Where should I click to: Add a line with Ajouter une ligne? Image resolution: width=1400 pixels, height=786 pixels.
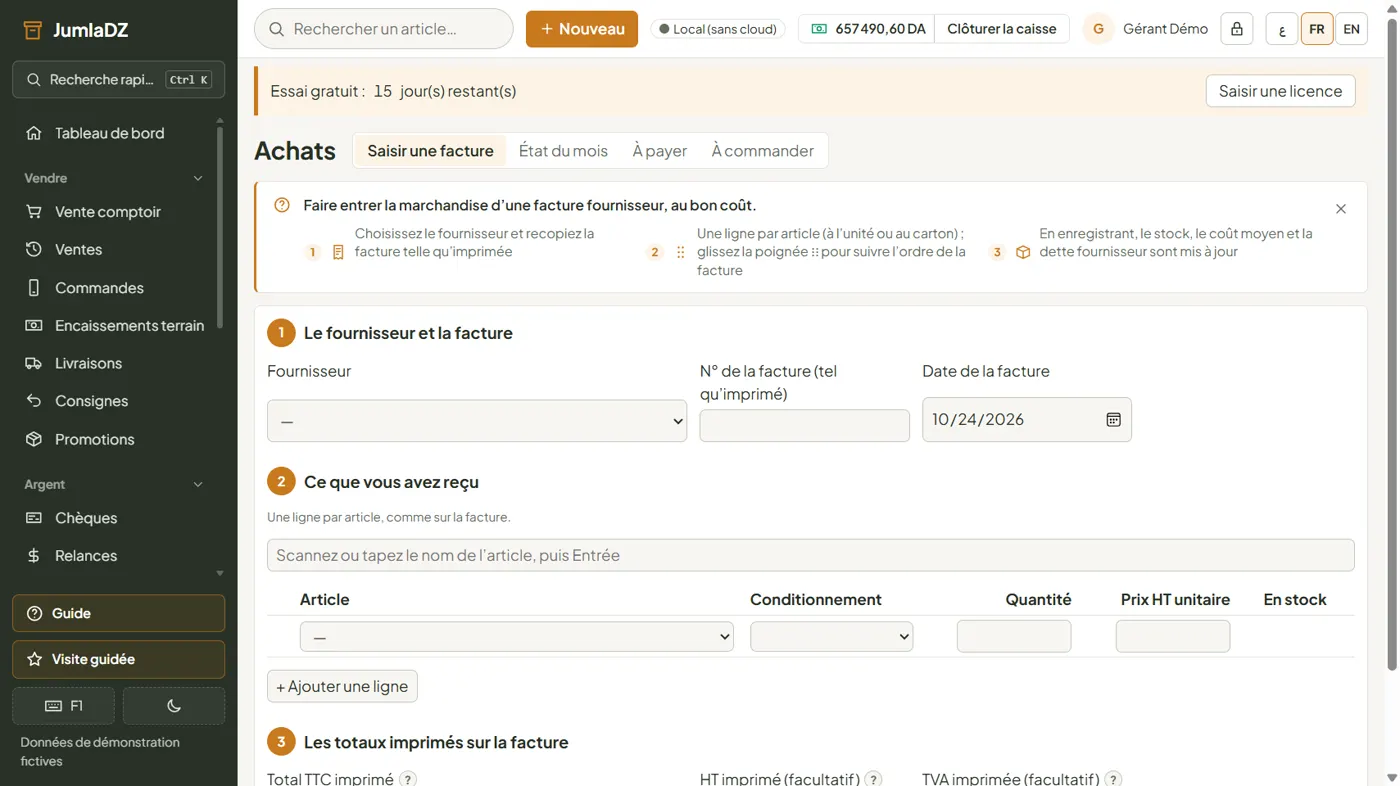[342, 687]
